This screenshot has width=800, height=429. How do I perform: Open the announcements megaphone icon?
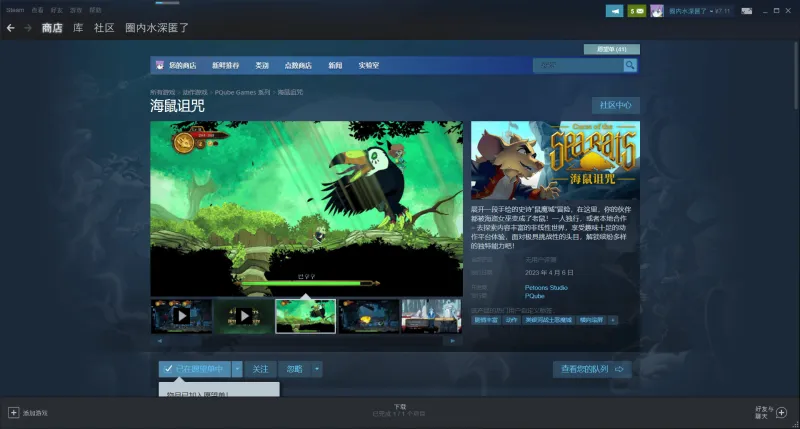pyautogui.click(x=614, y=11)
